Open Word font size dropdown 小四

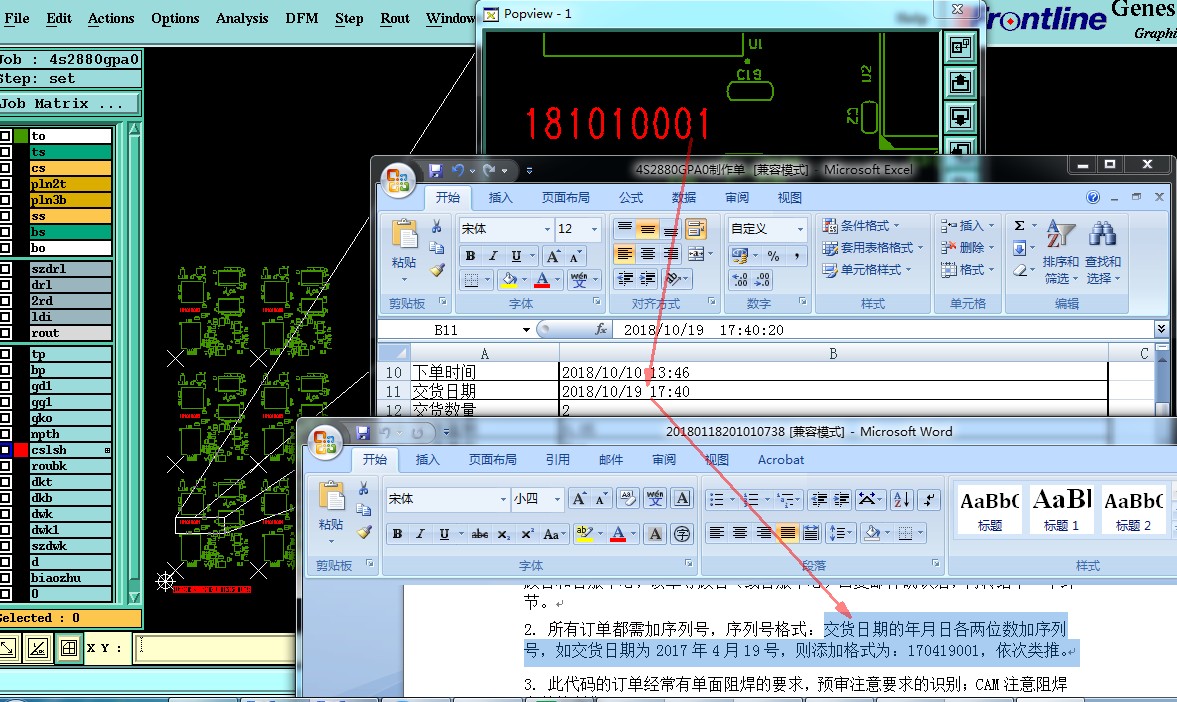(x=557, y=499)
